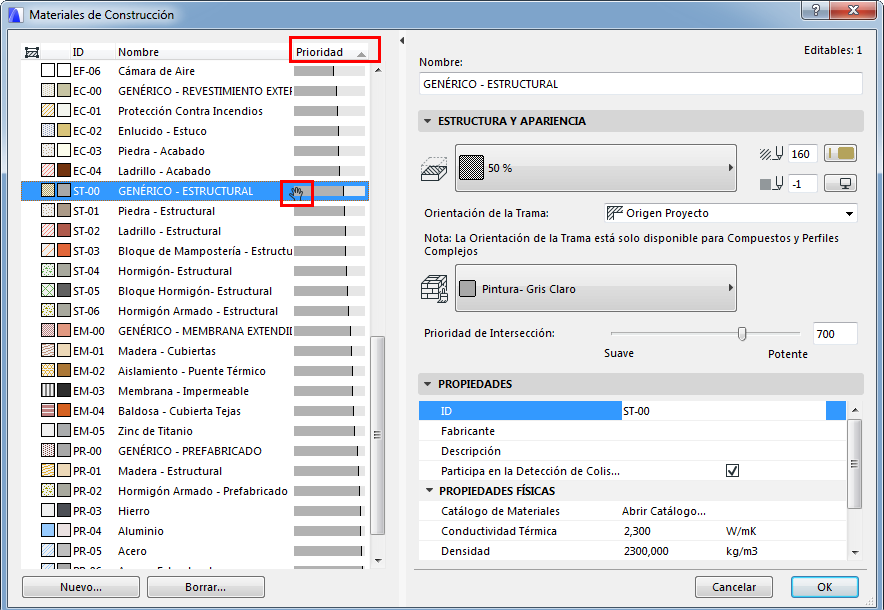Click the Nombre text field

coord(640,83)
